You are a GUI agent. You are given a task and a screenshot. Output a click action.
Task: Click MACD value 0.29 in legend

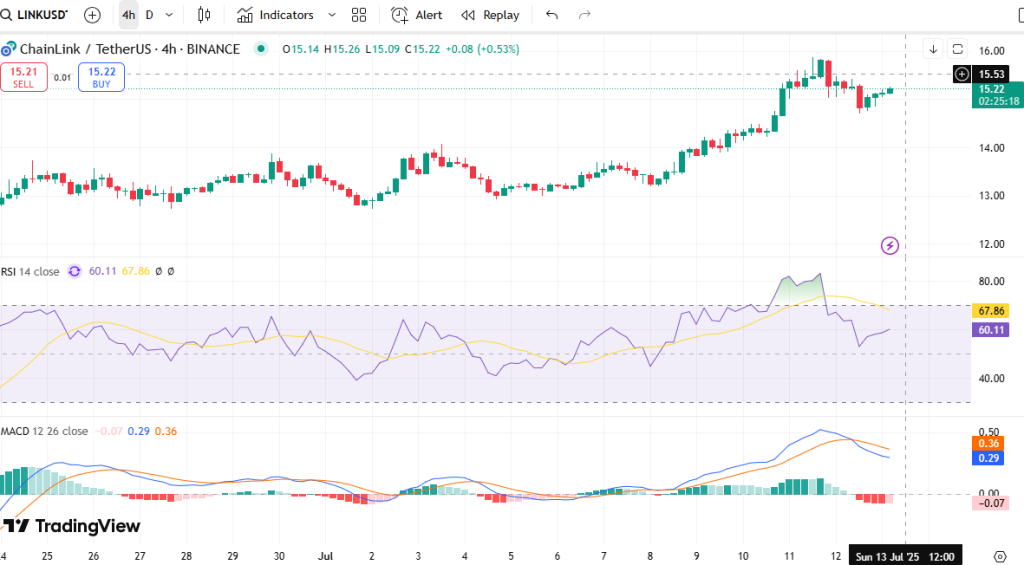(138, 431)
